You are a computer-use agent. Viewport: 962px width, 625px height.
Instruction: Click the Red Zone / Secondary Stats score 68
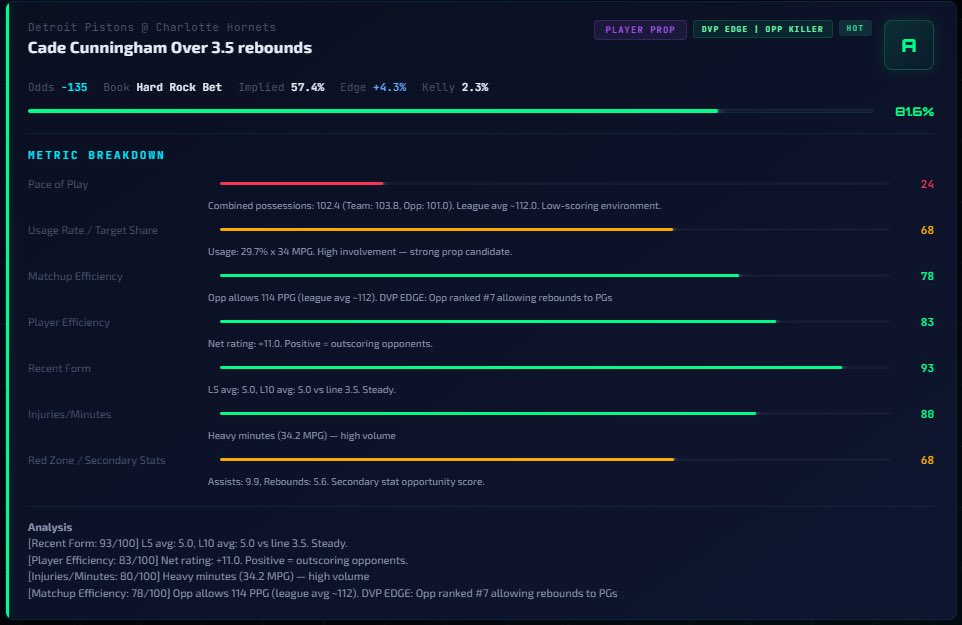(x=927, y=460)
